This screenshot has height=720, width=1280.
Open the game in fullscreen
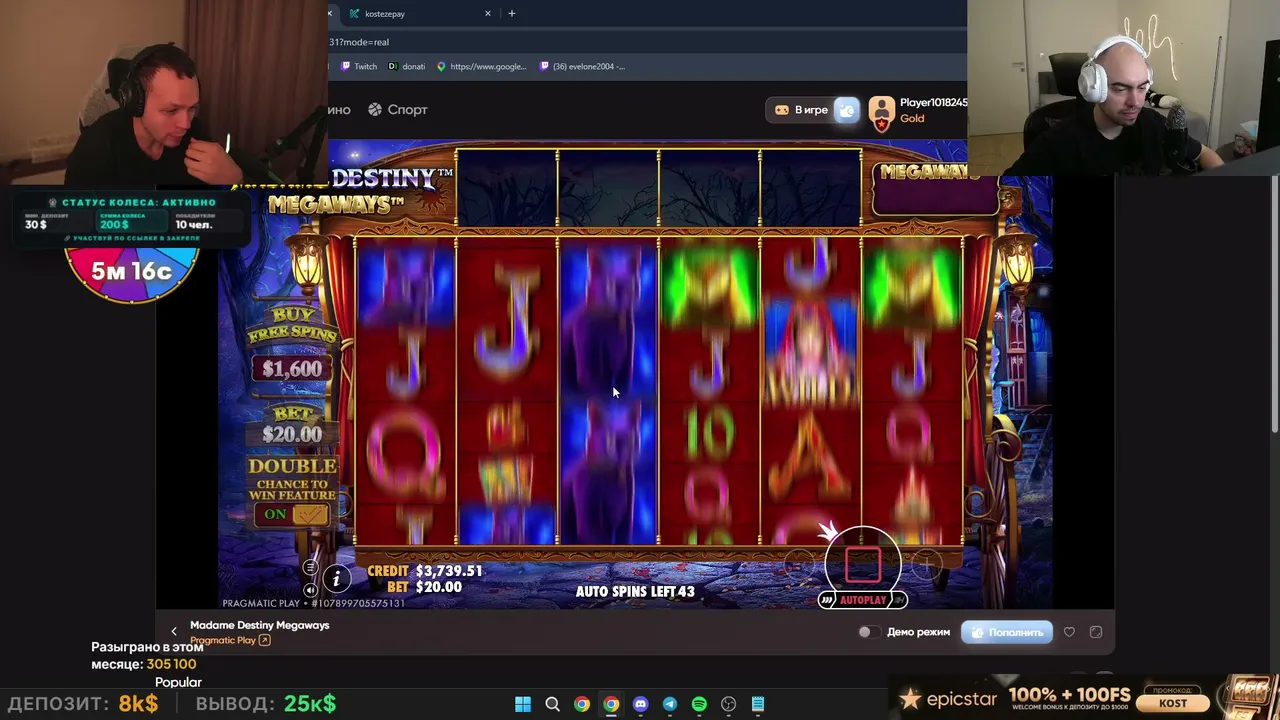tap(1096, 632)
